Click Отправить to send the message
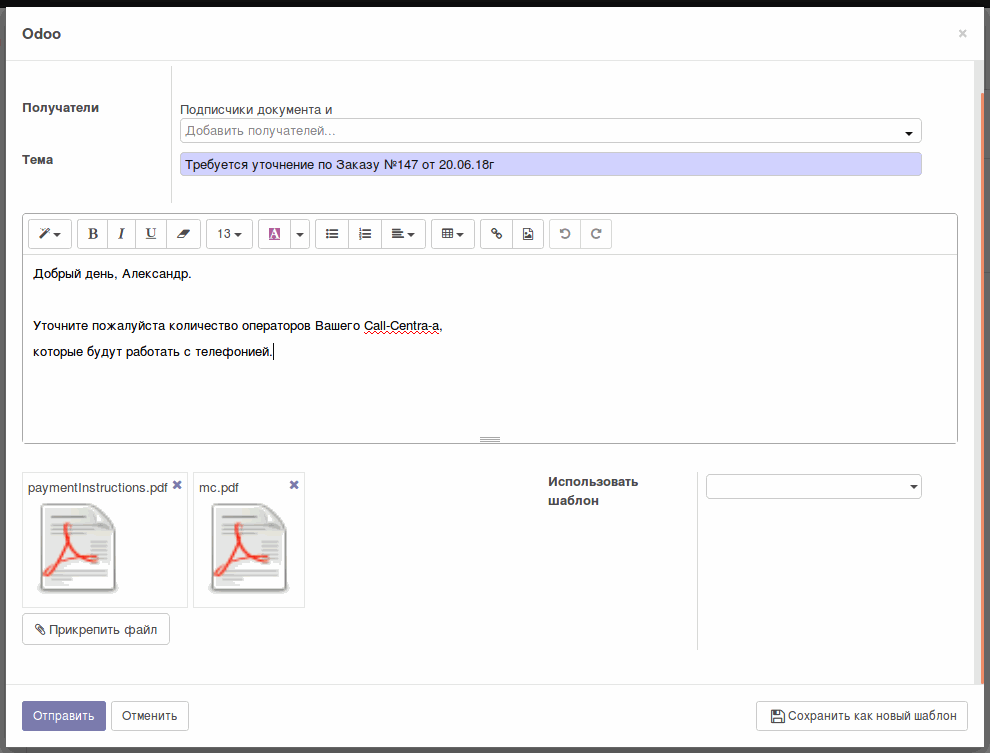This screenshot has height=753, width=990. click(x=63, y=715)
